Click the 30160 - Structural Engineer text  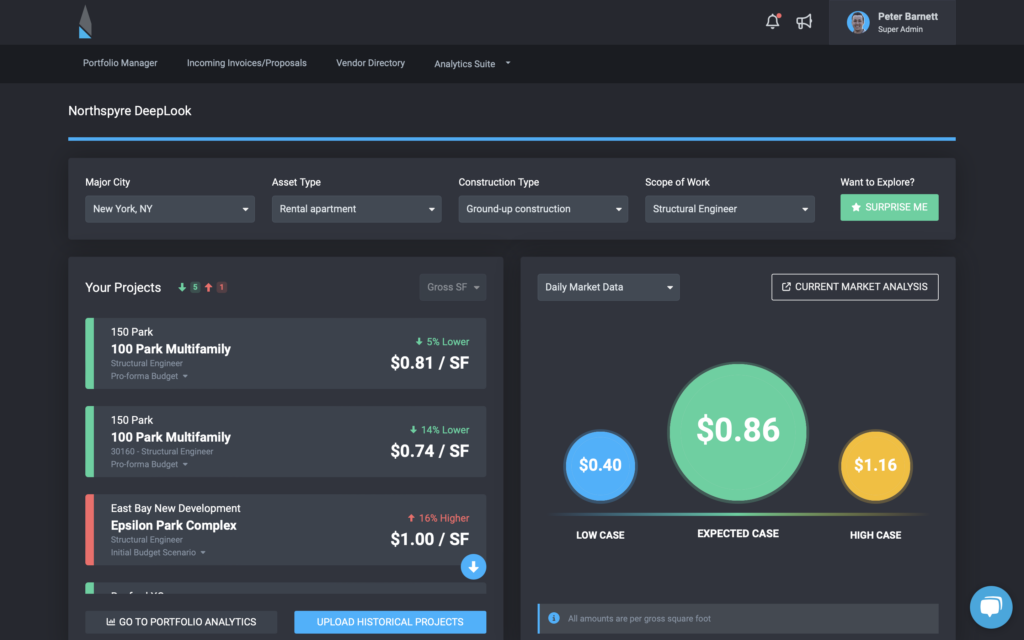(162, 451)
